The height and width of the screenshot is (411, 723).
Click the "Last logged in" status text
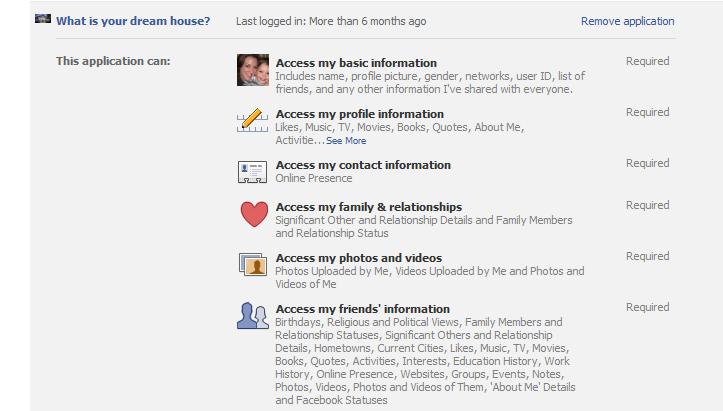click(x=330, y=21)
